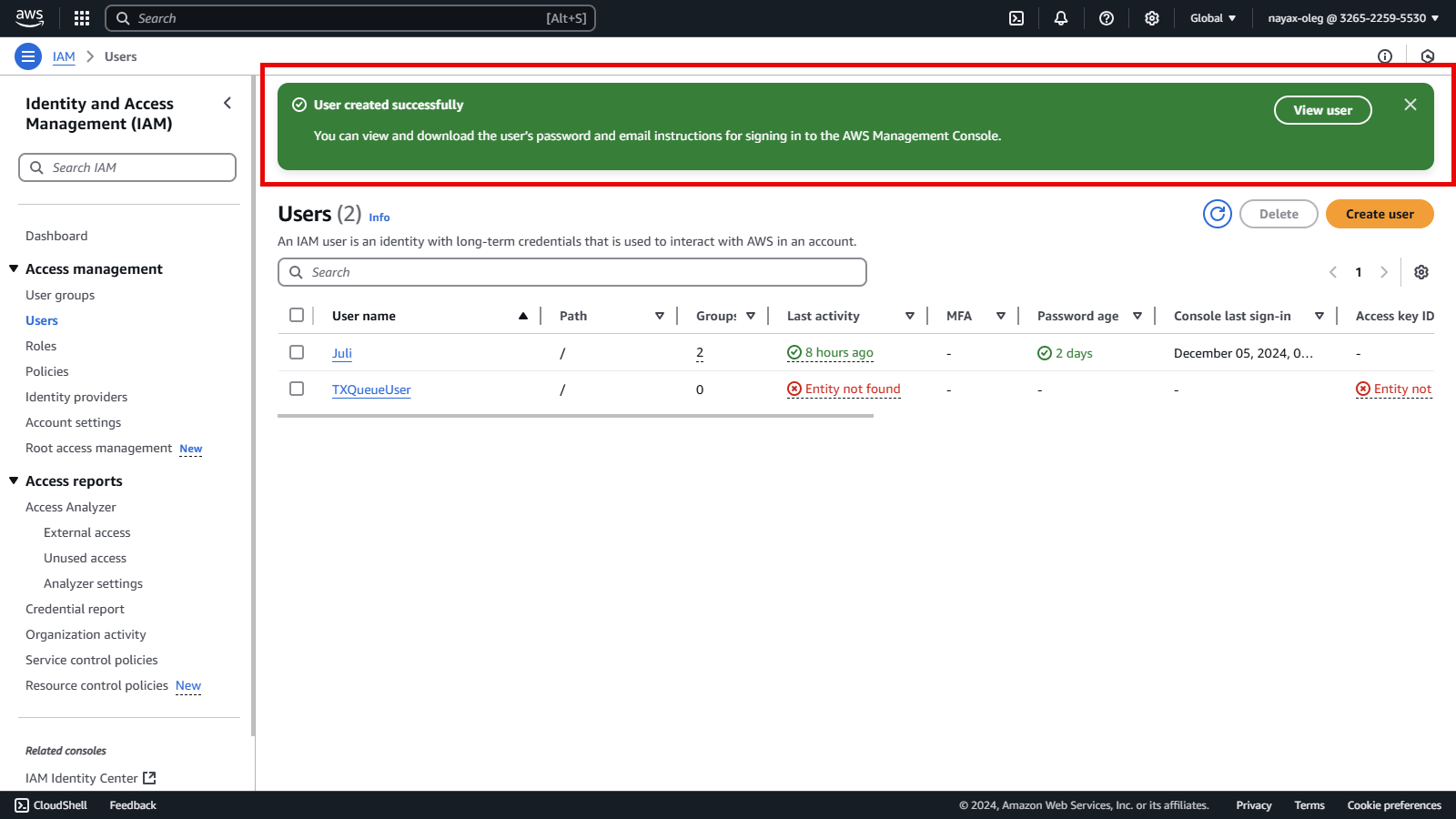Click the View user button
The image size is (1456, 819).
coord(1323,110)
